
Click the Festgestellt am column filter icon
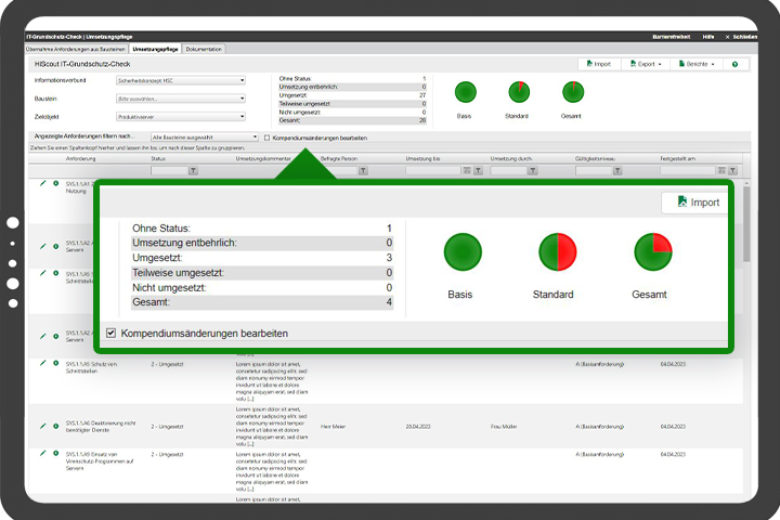(x=732, y=171)
